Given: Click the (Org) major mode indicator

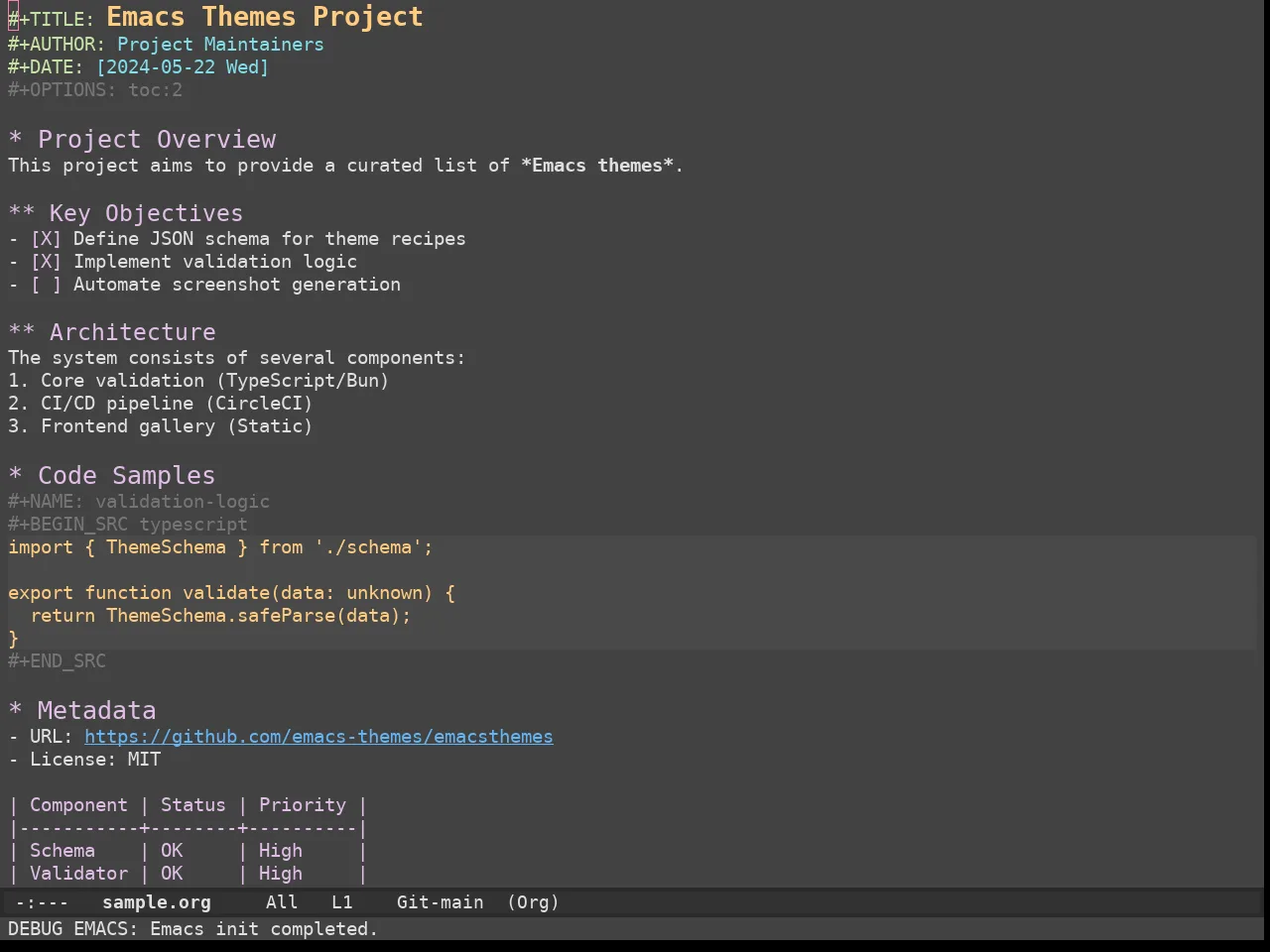Looking at the screenshot, I should point(533,902).
